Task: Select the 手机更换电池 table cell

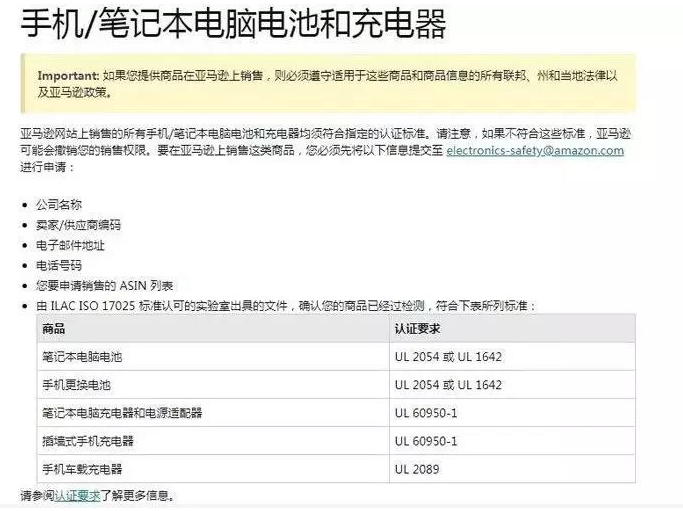Action: [75, 384]
